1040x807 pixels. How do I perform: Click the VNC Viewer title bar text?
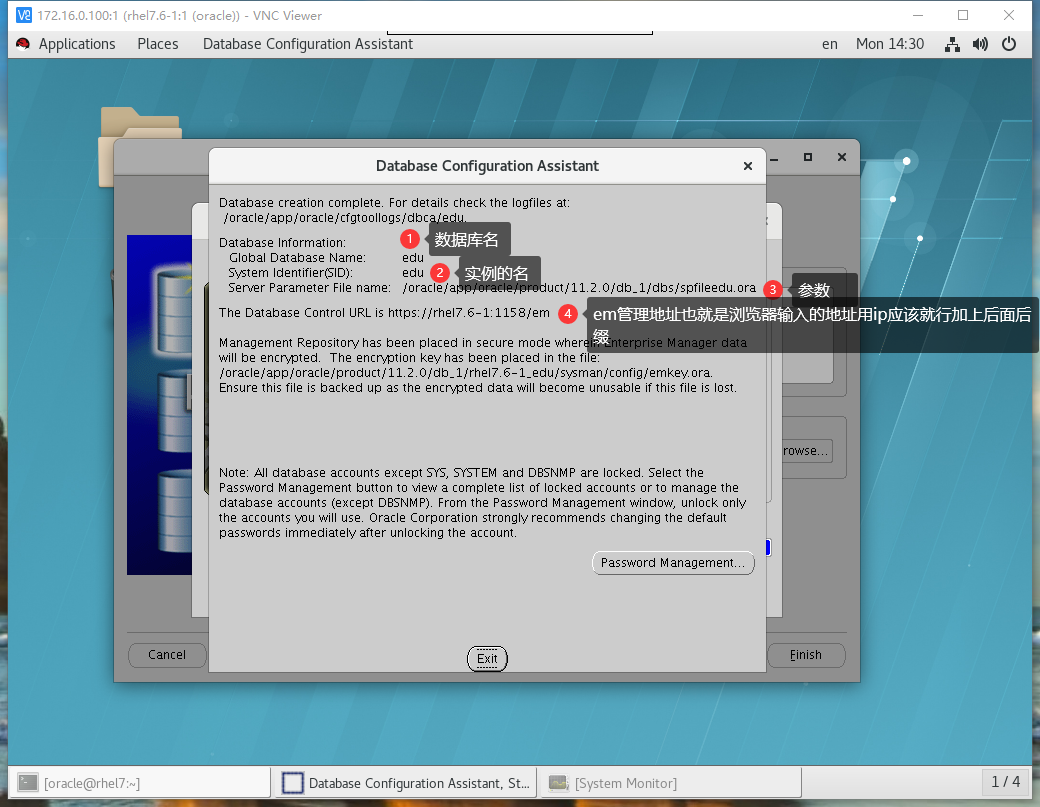pyautogui.click(x=179, y=15)
